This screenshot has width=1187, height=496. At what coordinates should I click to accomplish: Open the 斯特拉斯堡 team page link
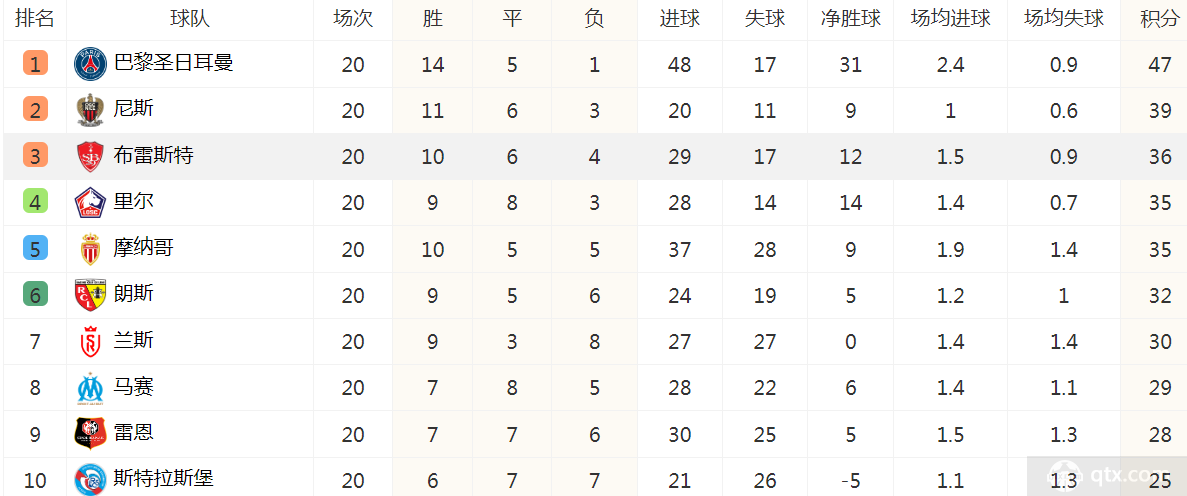[x=164, y=478]
